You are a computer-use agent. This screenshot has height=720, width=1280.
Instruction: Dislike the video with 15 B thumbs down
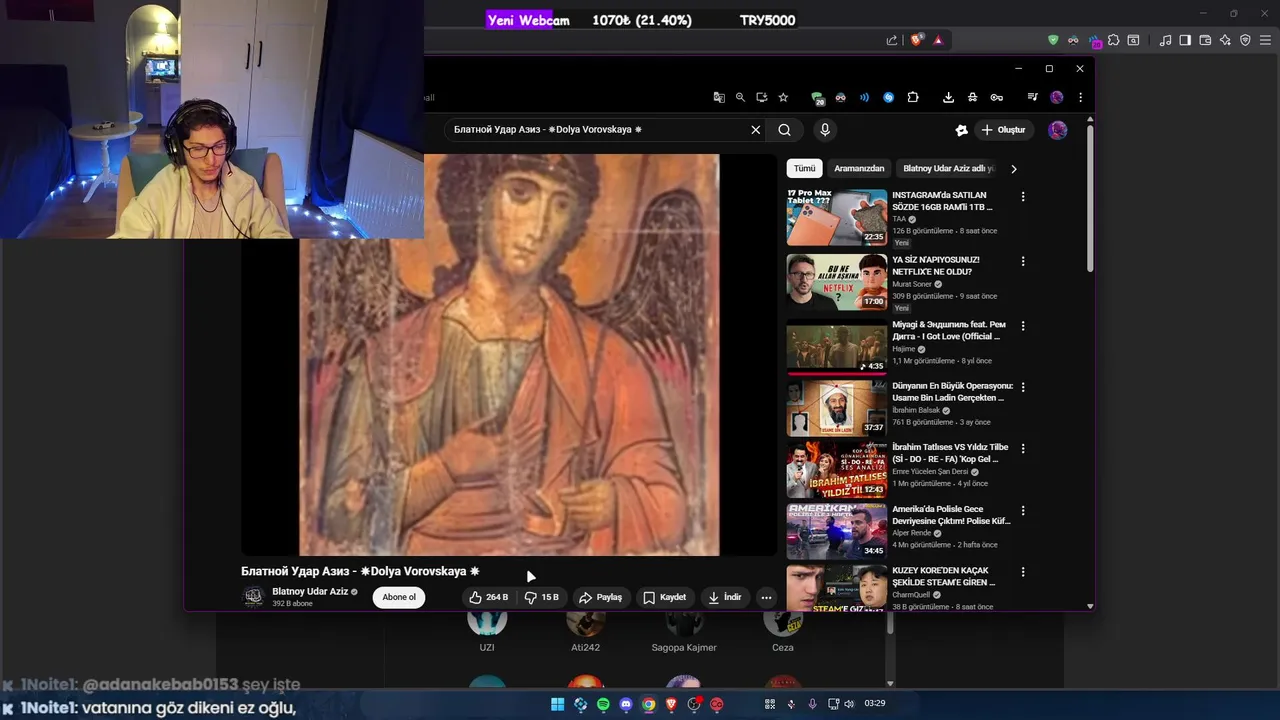tap(542, 597)
